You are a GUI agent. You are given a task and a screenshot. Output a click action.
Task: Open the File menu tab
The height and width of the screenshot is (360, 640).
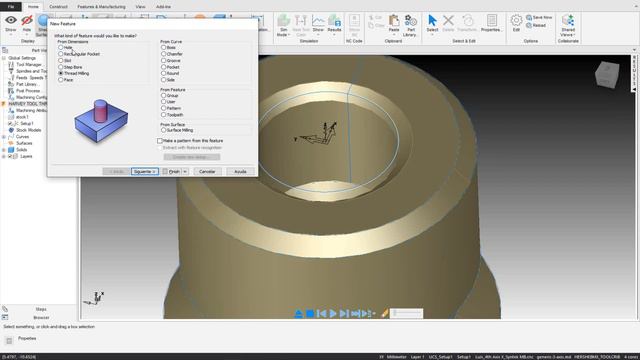coord(11,7)
